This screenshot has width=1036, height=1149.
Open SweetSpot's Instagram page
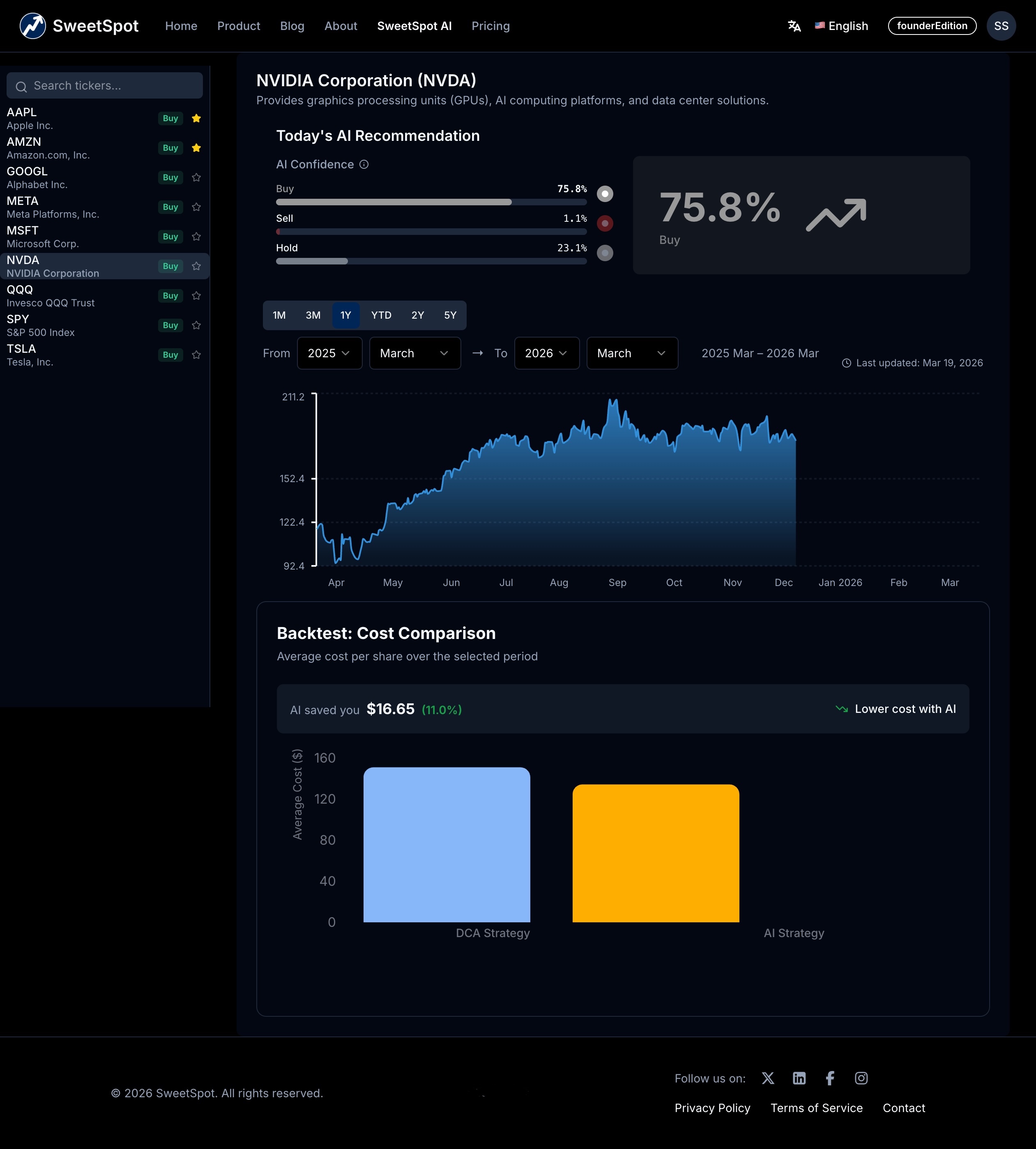861,1077
